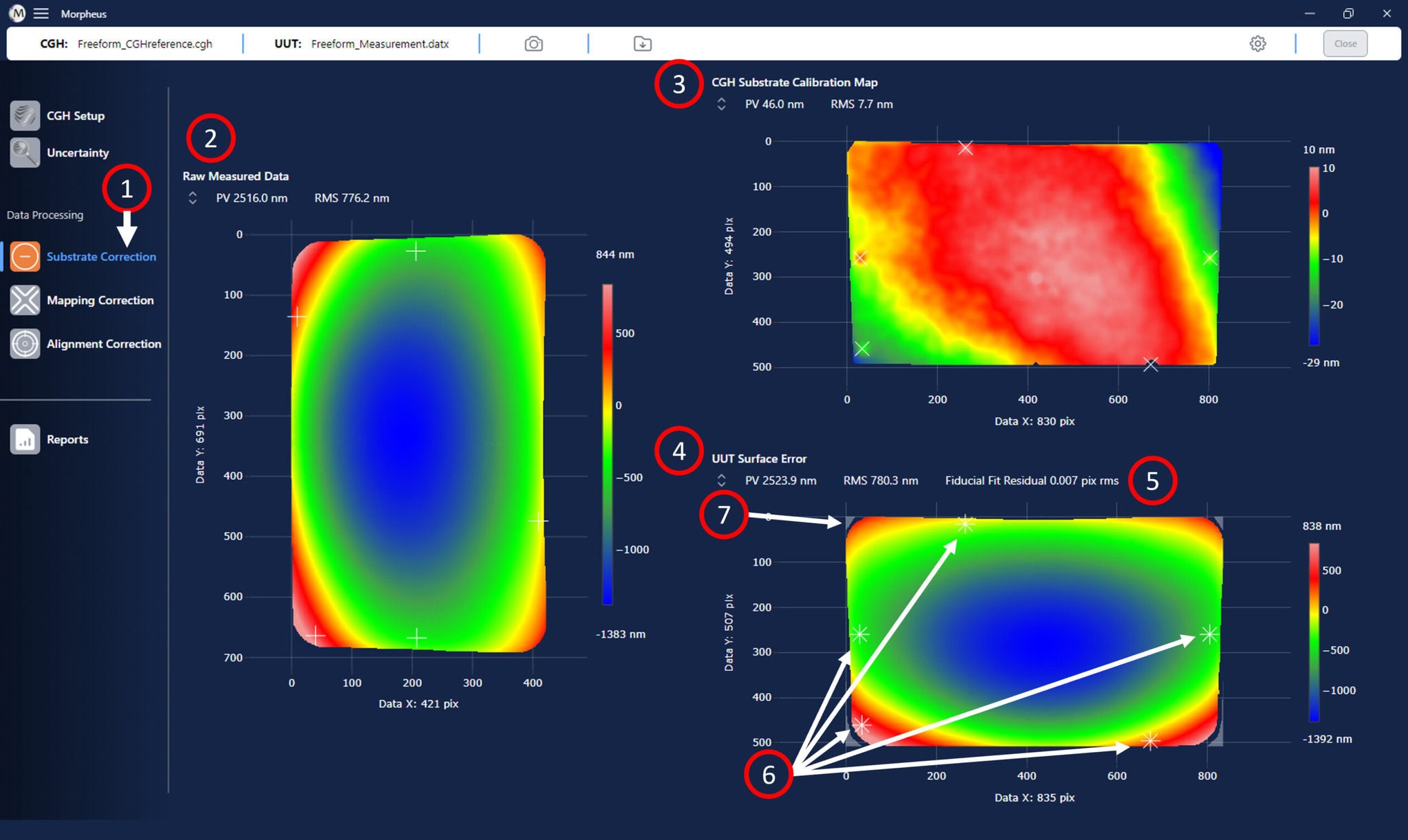1408x840 pixels.
Task: Open the Uncertainty magnifier icon
Action: pyautogui.click(x=25, y=153)
